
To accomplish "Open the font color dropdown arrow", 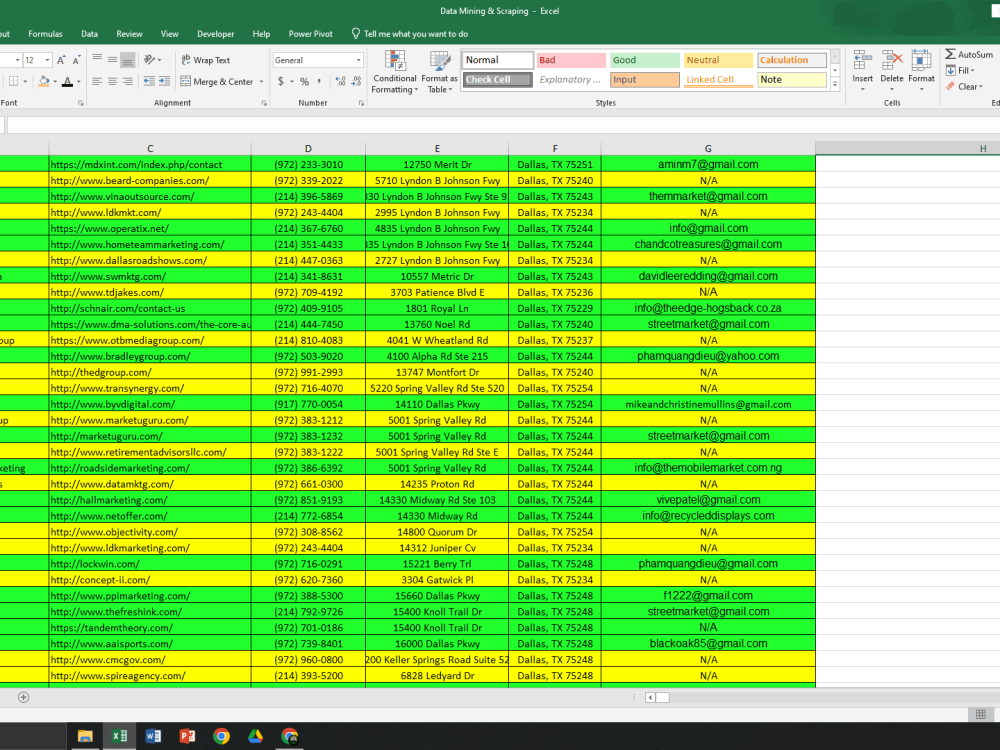I will tap(78, 82).
